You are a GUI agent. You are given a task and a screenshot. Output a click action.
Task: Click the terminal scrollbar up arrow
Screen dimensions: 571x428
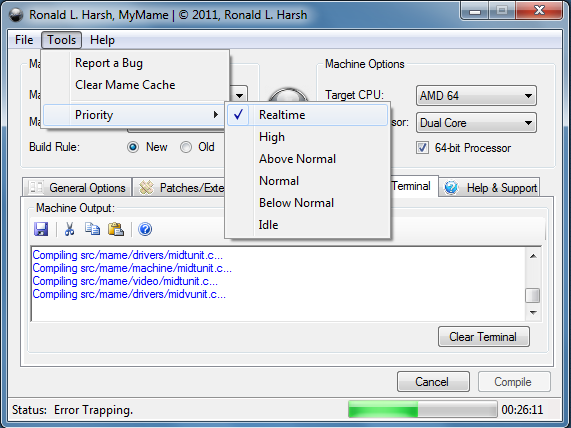click(x=533, y=256)
